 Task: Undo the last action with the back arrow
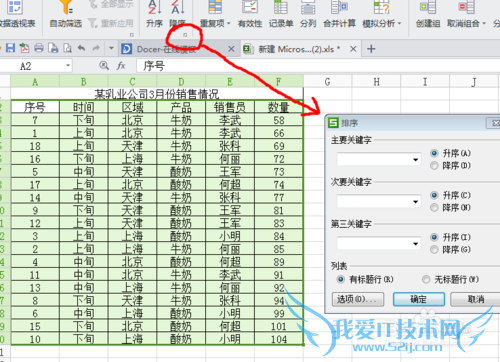(82, 48)
